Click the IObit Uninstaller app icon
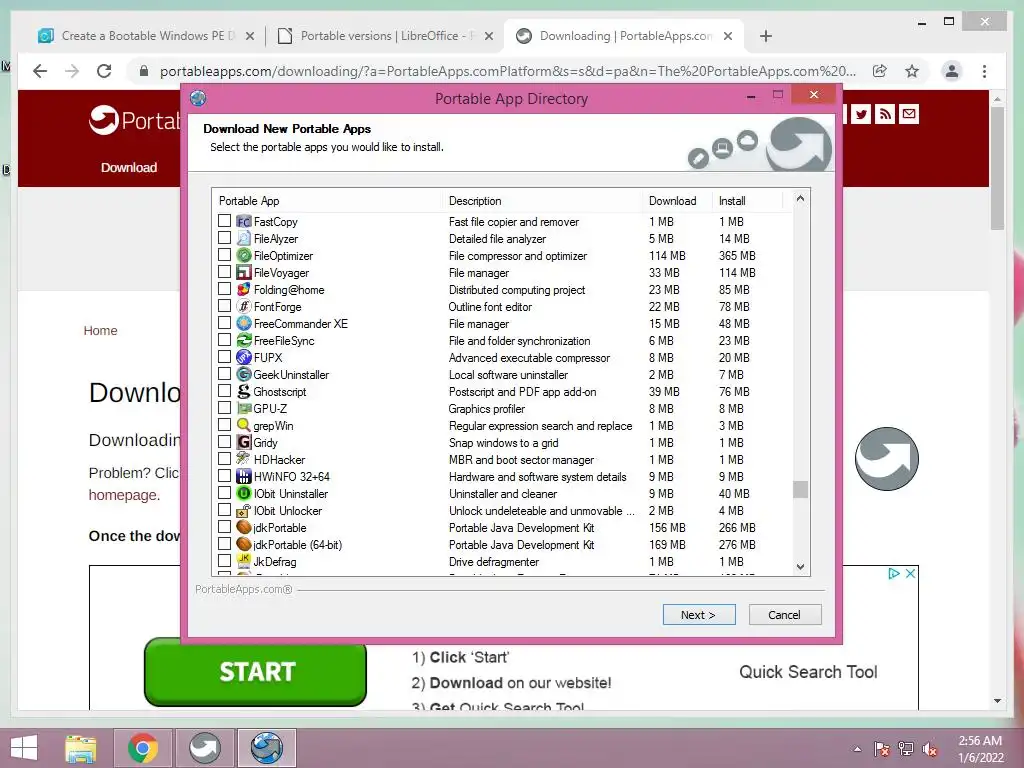 point(244,493)
